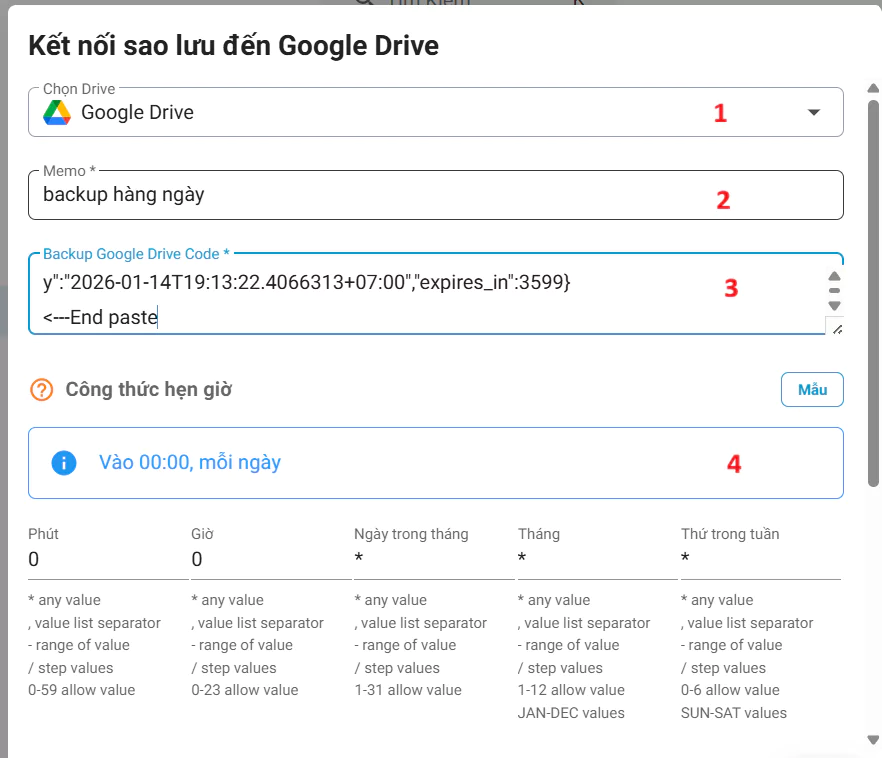Click up arrow in code textarea scrollbar

click(x=835, y=277)
